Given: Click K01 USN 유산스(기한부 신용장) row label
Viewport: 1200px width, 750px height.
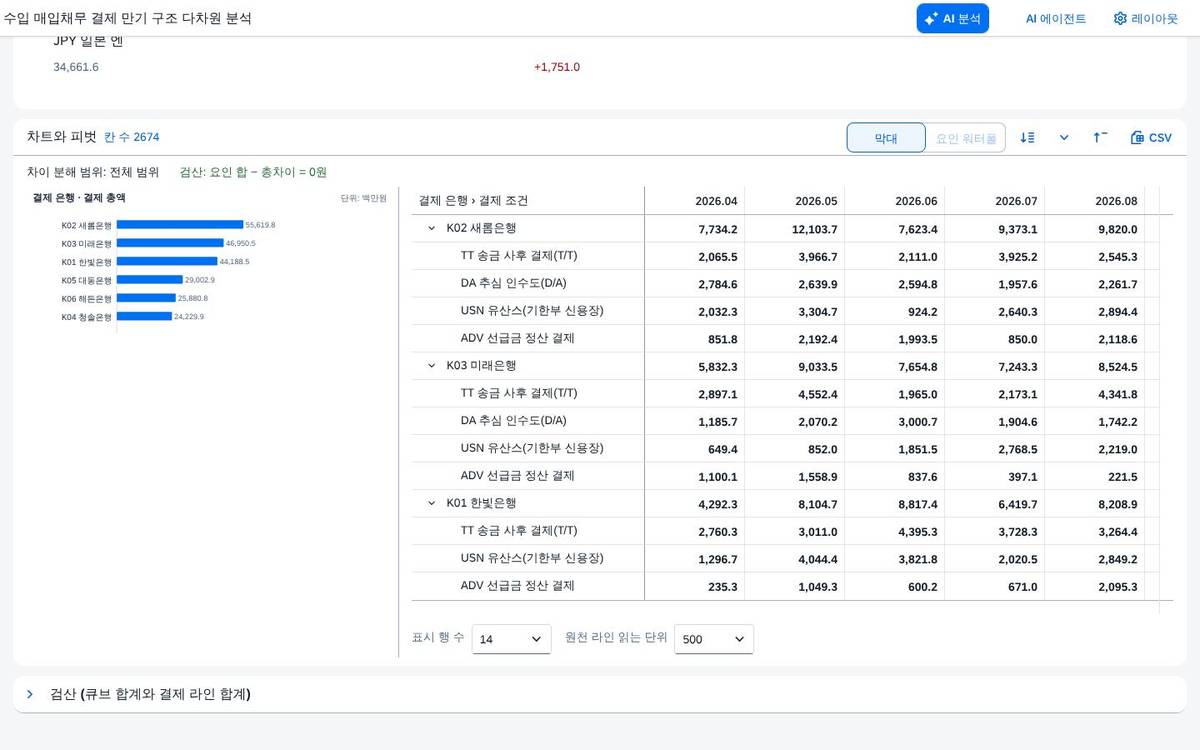Looking at the screenshot, I should (532, 558).
